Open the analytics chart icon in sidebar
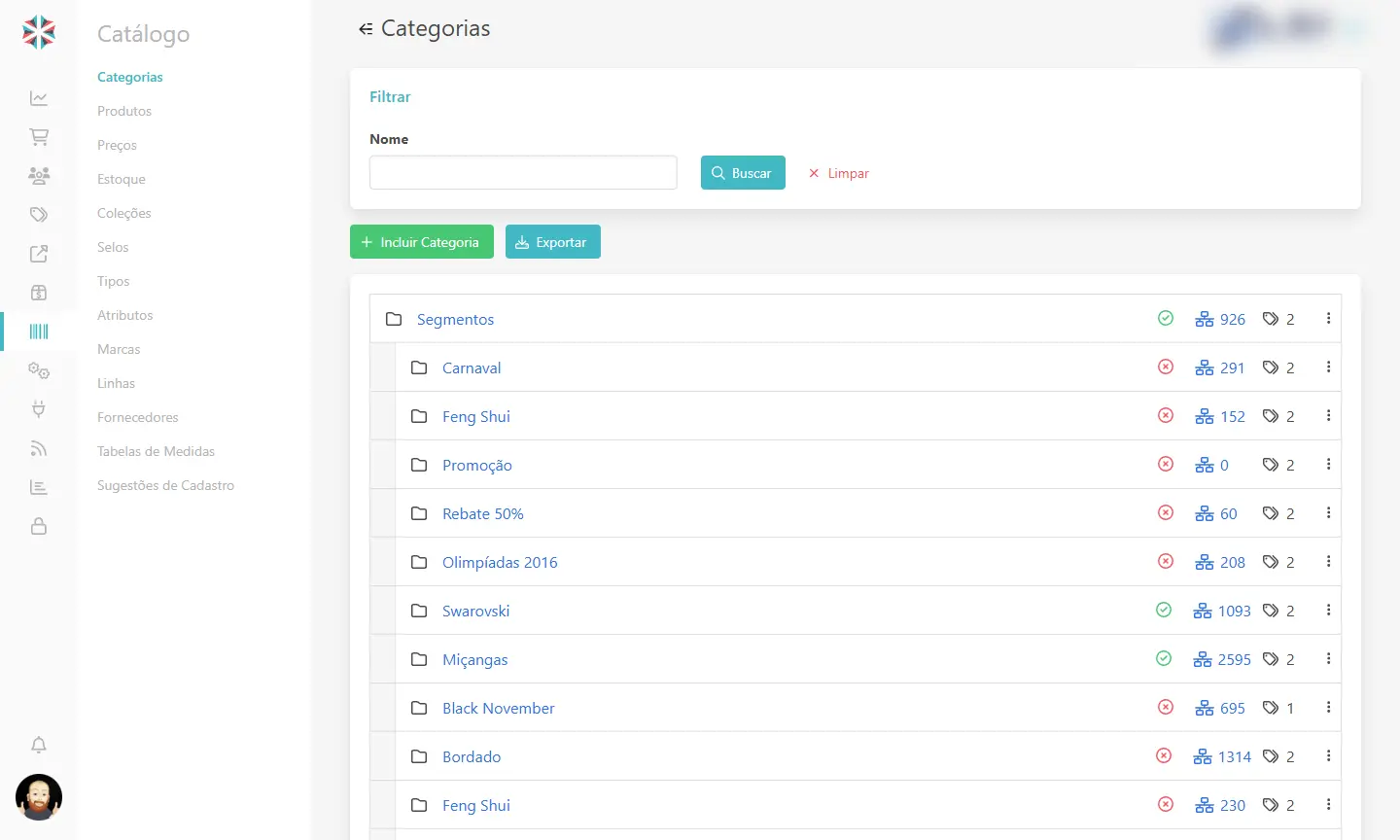1400x840 pixels. [x=38, y=97]
